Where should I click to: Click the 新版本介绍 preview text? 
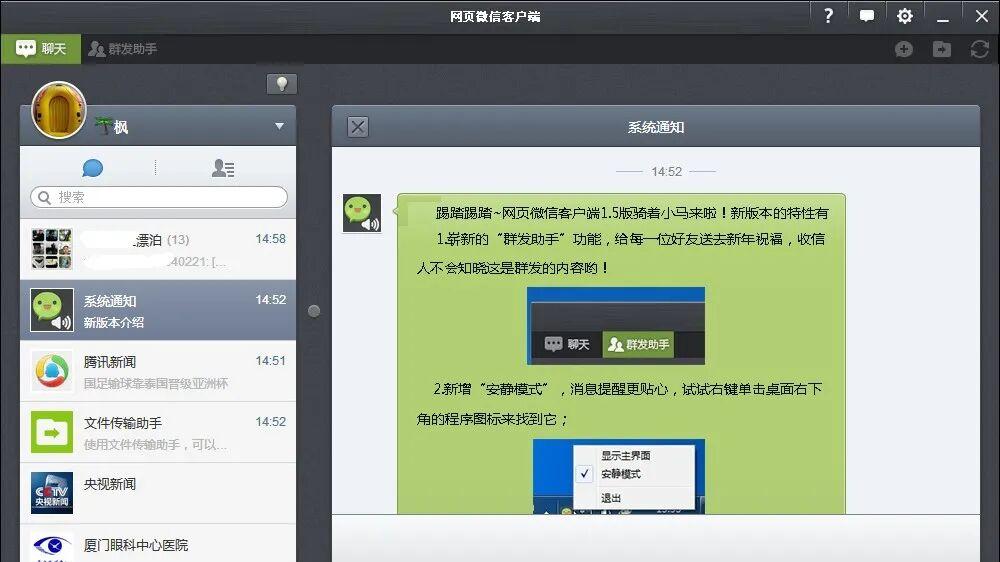point(114,322)
